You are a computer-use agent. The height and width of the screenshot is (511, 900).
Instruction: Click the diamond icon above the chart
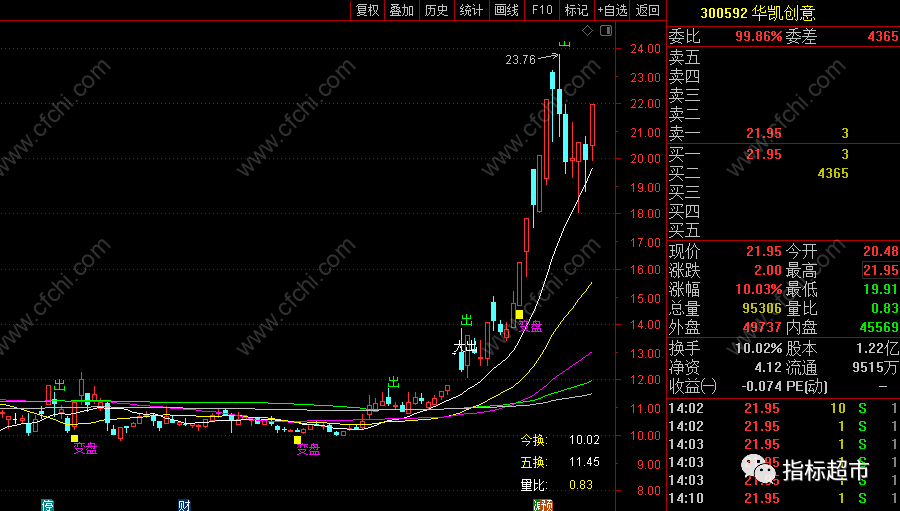[587, 31]
